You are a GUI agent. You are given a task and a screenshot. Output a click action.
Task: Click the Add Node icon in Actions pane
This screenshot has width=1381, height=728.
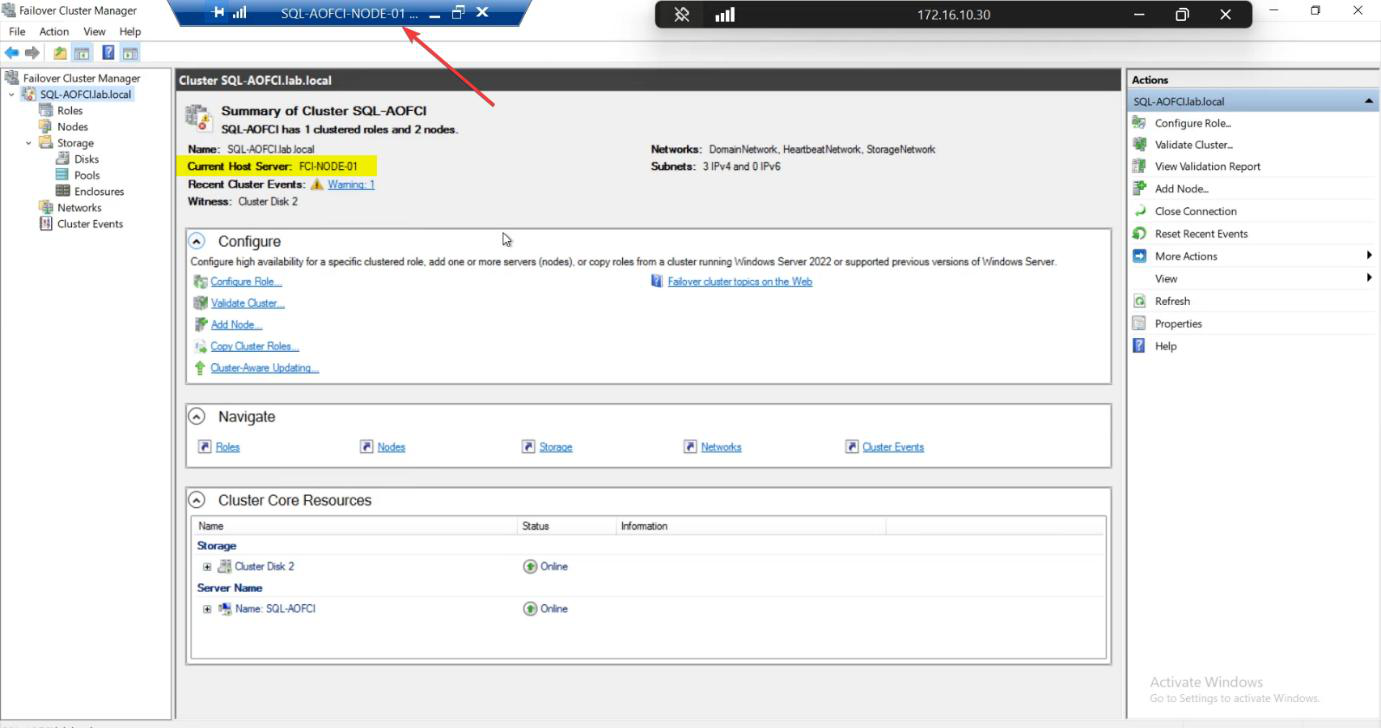[1139, 188]
